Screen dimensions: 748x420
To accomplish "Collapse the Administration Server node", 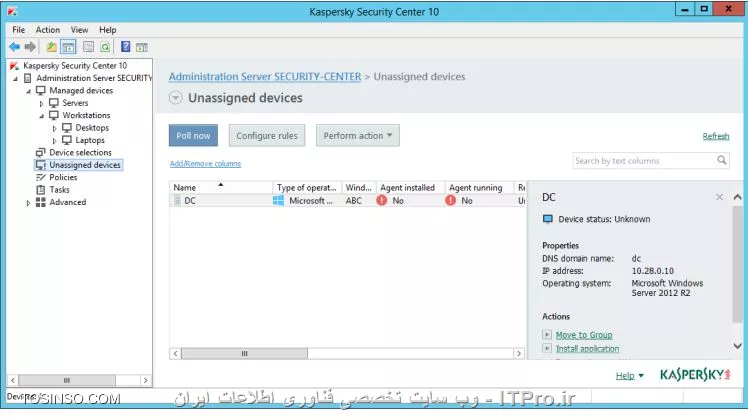I will coord(15,78).
